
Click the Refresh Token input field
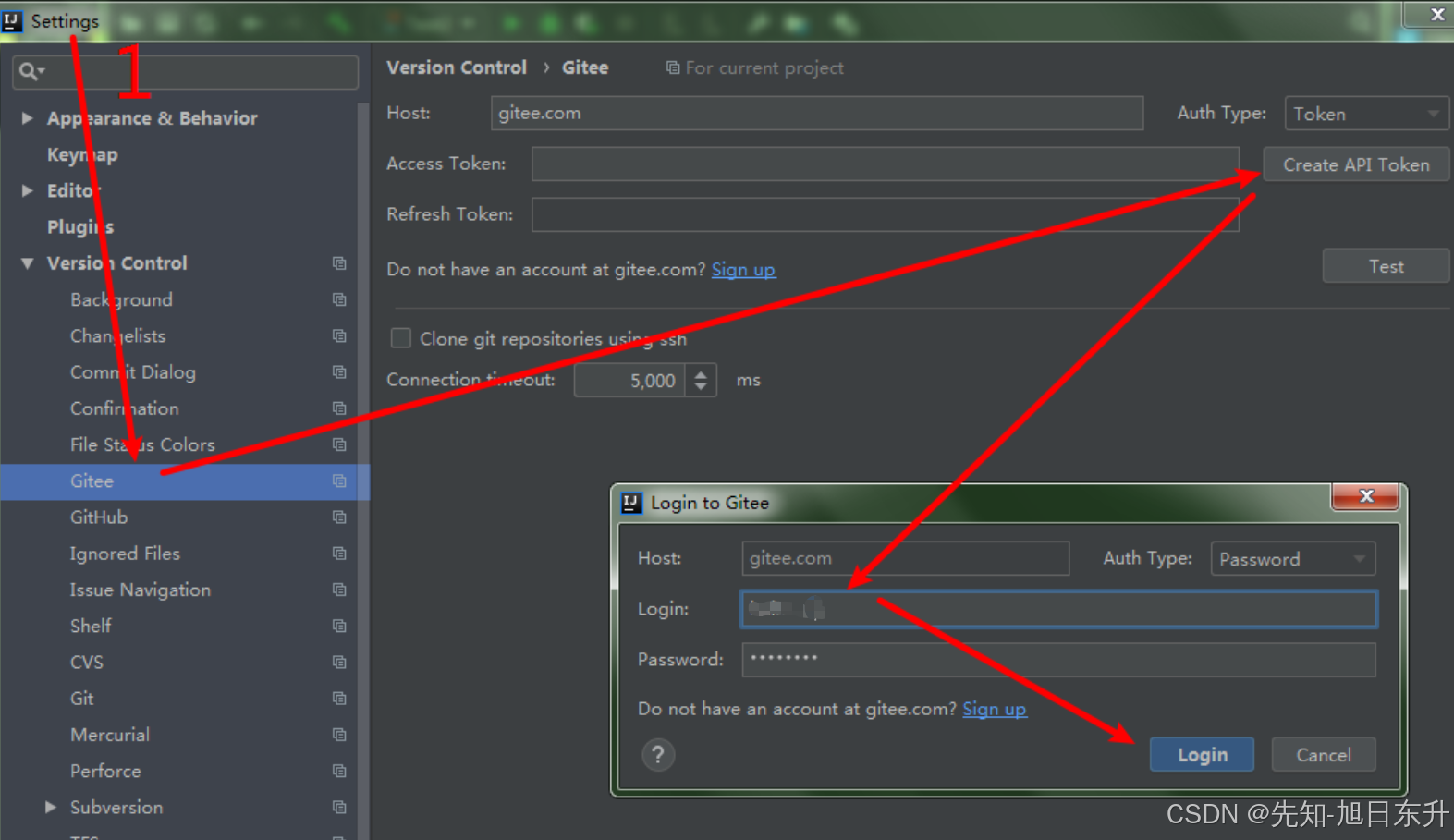[x=886, y=214]
